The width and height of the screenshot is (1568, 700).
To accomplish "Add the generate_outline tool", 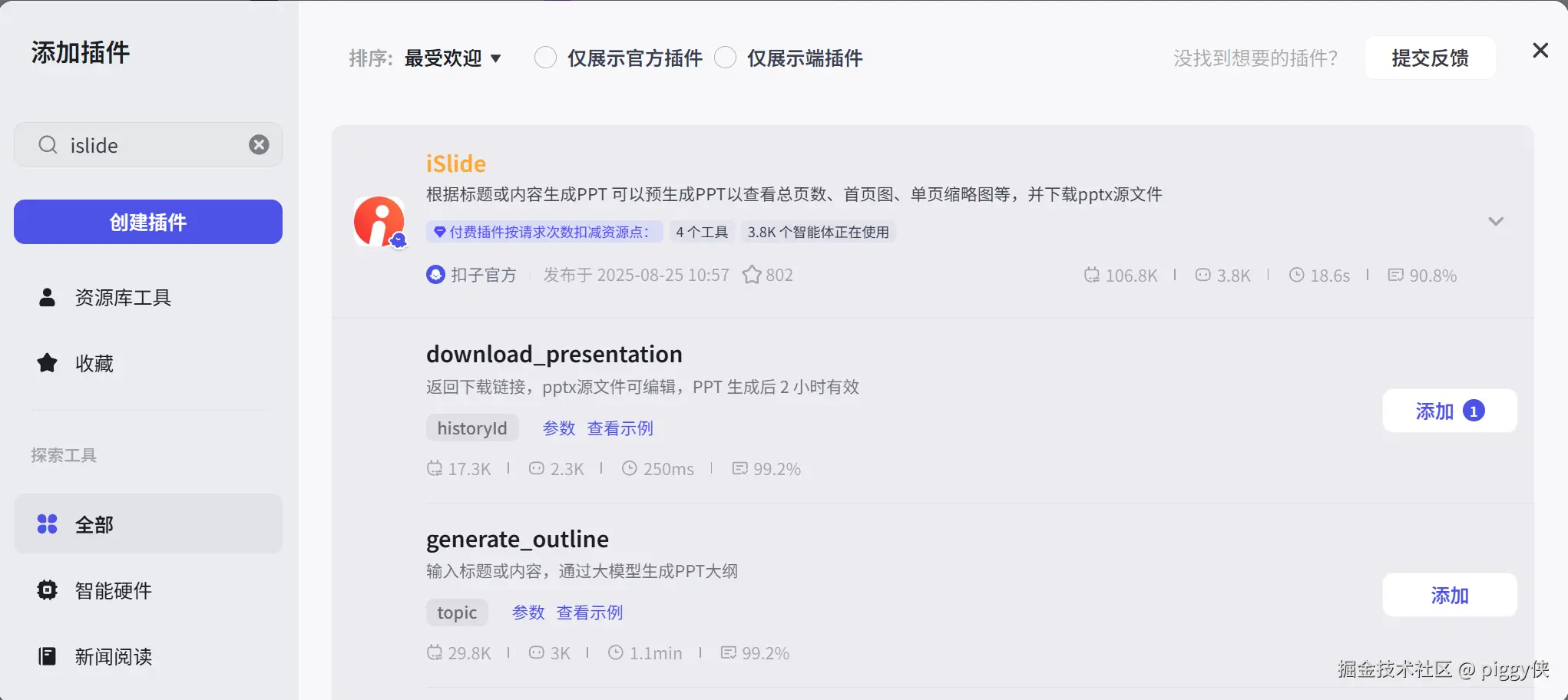I will click(x=1450, y=595).
